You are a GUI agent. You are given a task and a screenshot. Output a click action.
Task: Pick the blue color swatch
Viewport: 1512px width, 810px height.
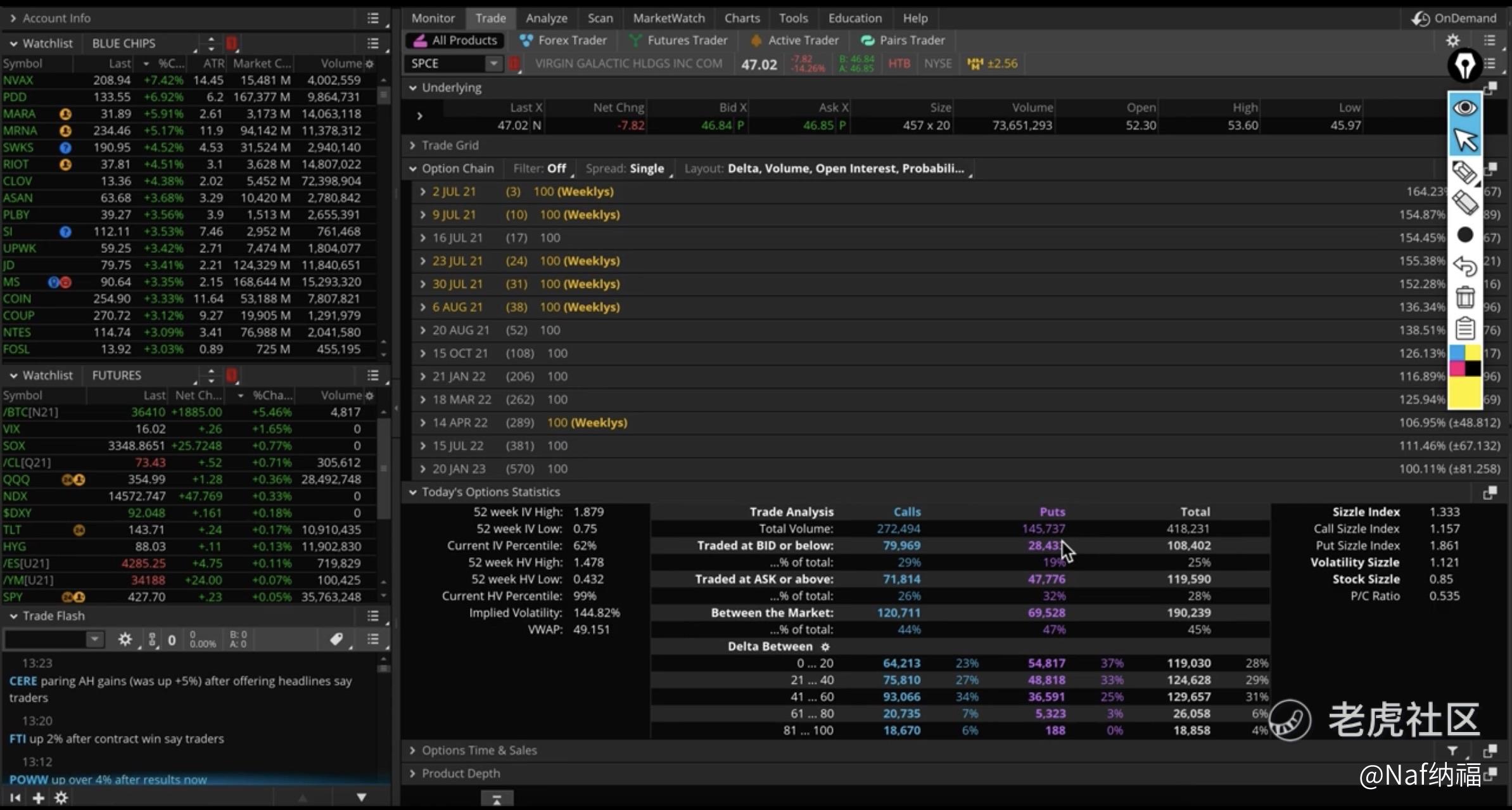pos(1457,353)
